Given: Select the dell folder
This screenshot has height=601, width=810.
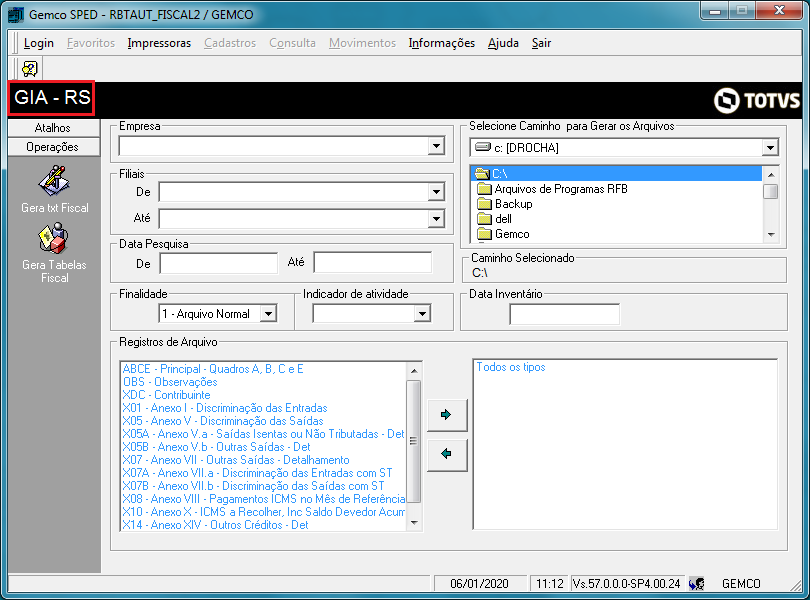Looking at the screenshot, I should tap(494, 219).
